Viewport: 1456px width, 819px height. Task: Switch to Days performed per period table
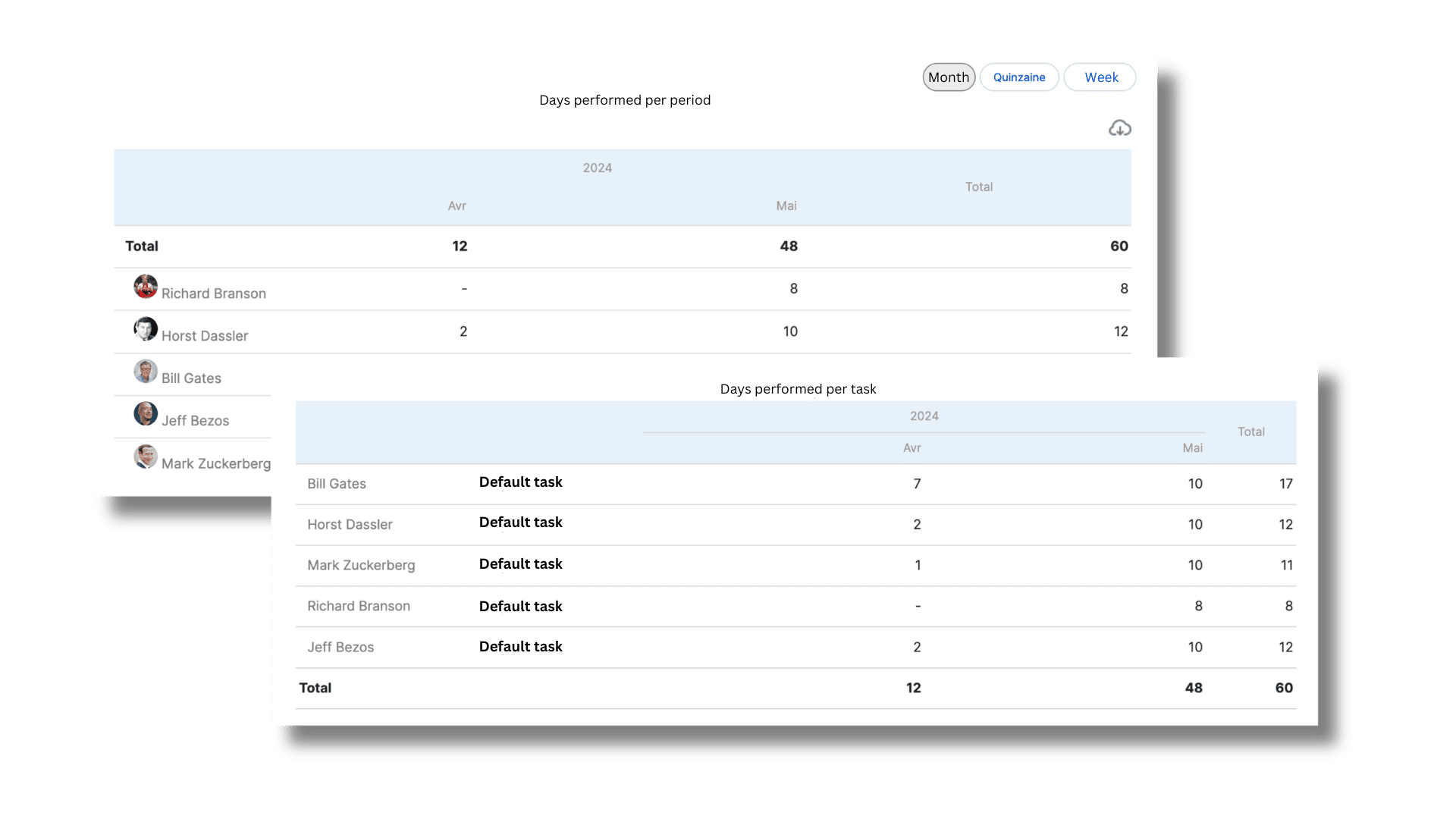click(624, 99)
